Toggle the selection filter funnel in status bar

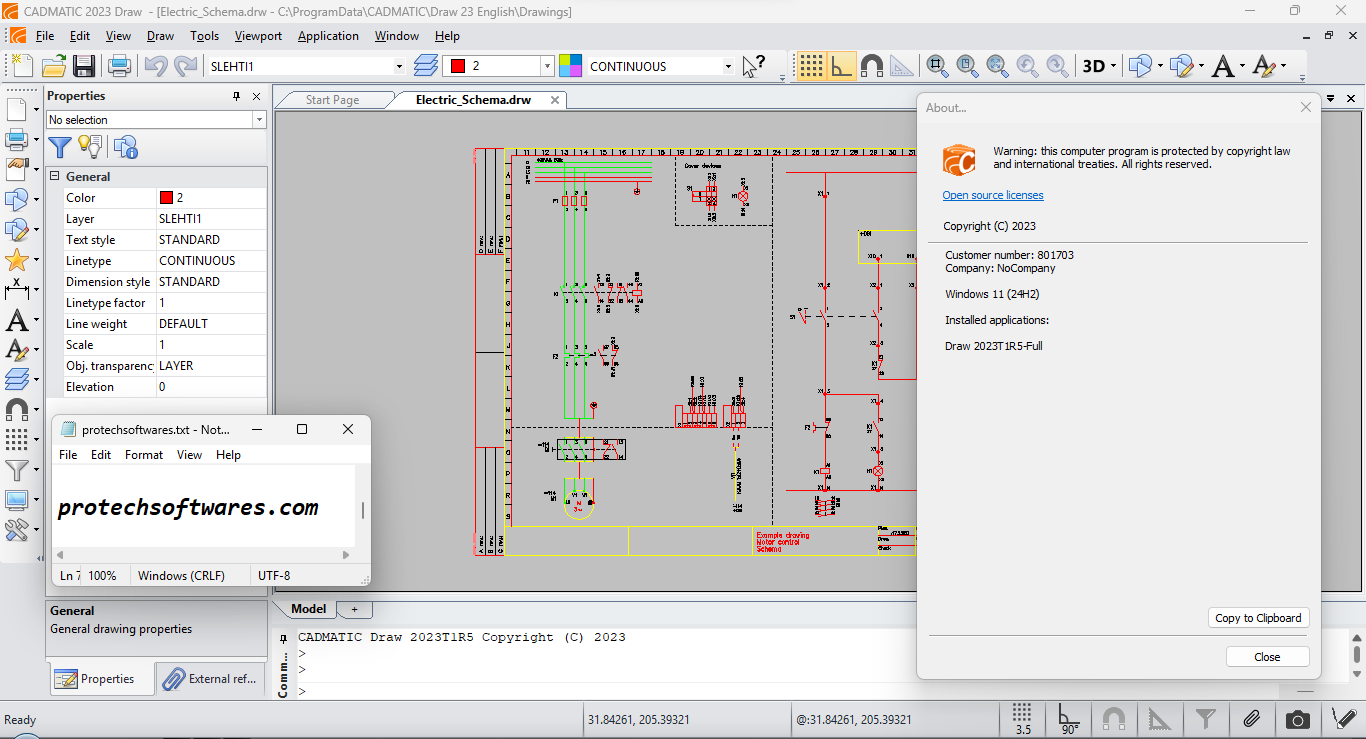(x=1206, y=719)
